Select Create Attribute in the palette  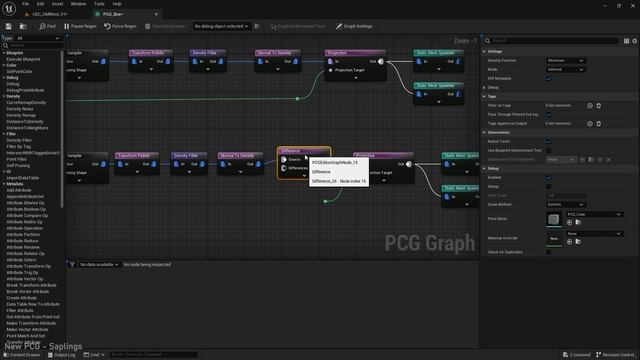[21, 298]
